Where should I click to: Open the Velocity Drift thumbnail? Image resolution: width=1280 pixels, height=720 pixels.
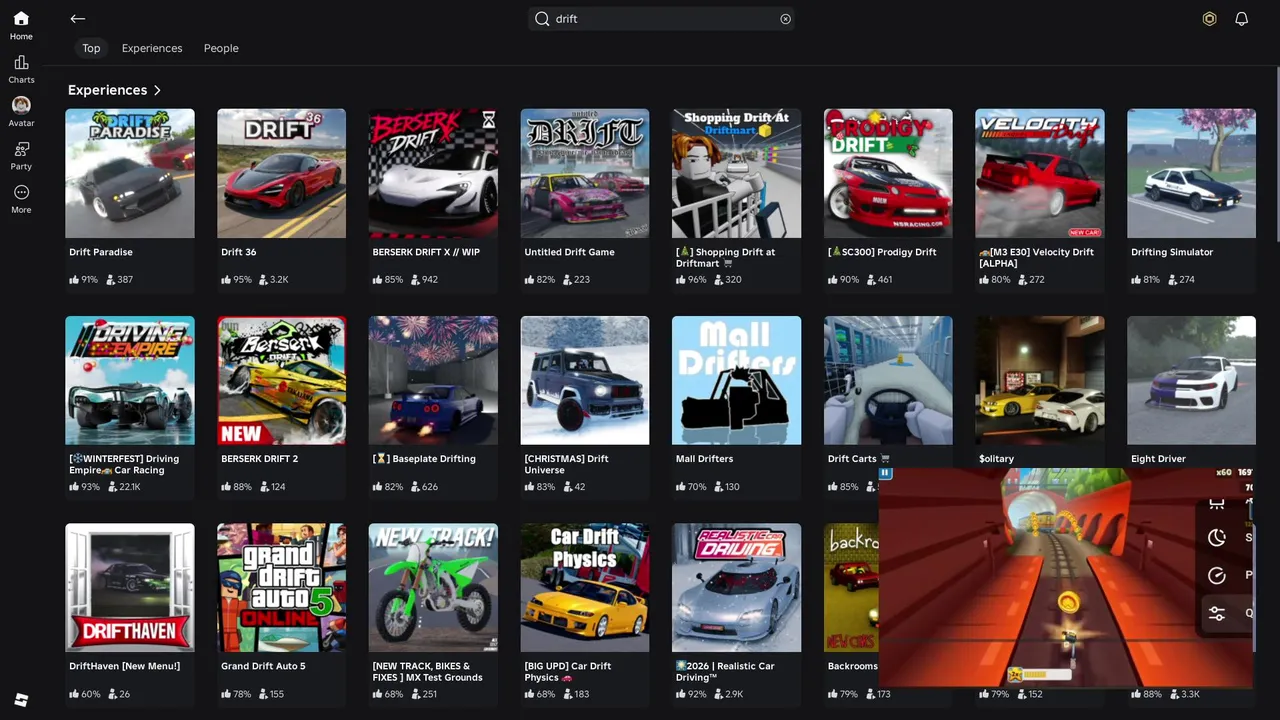tap(1040, 173)
